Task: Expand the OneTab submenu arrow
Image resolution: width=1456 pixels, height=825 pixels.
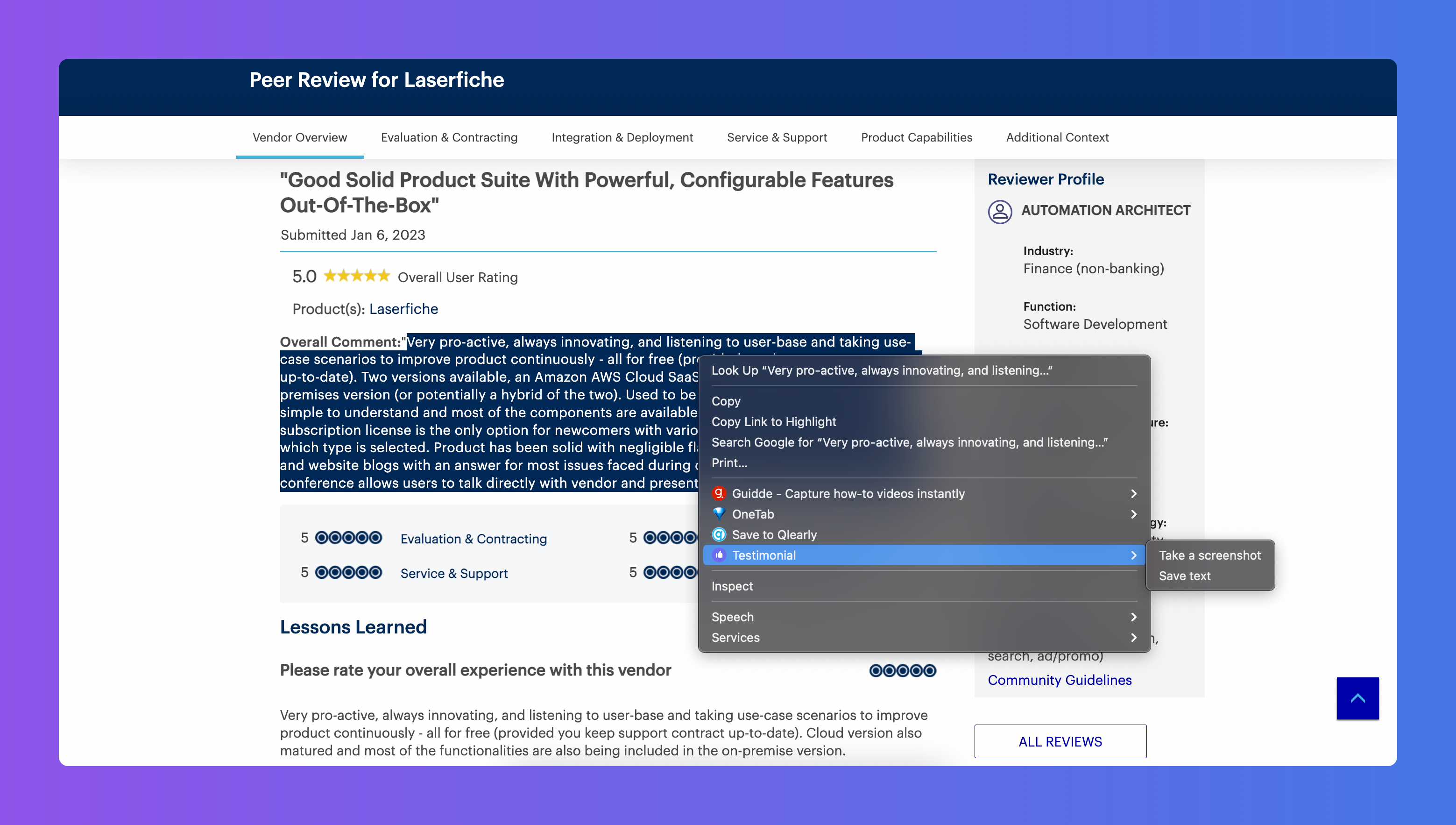Action: point(1133,514)
